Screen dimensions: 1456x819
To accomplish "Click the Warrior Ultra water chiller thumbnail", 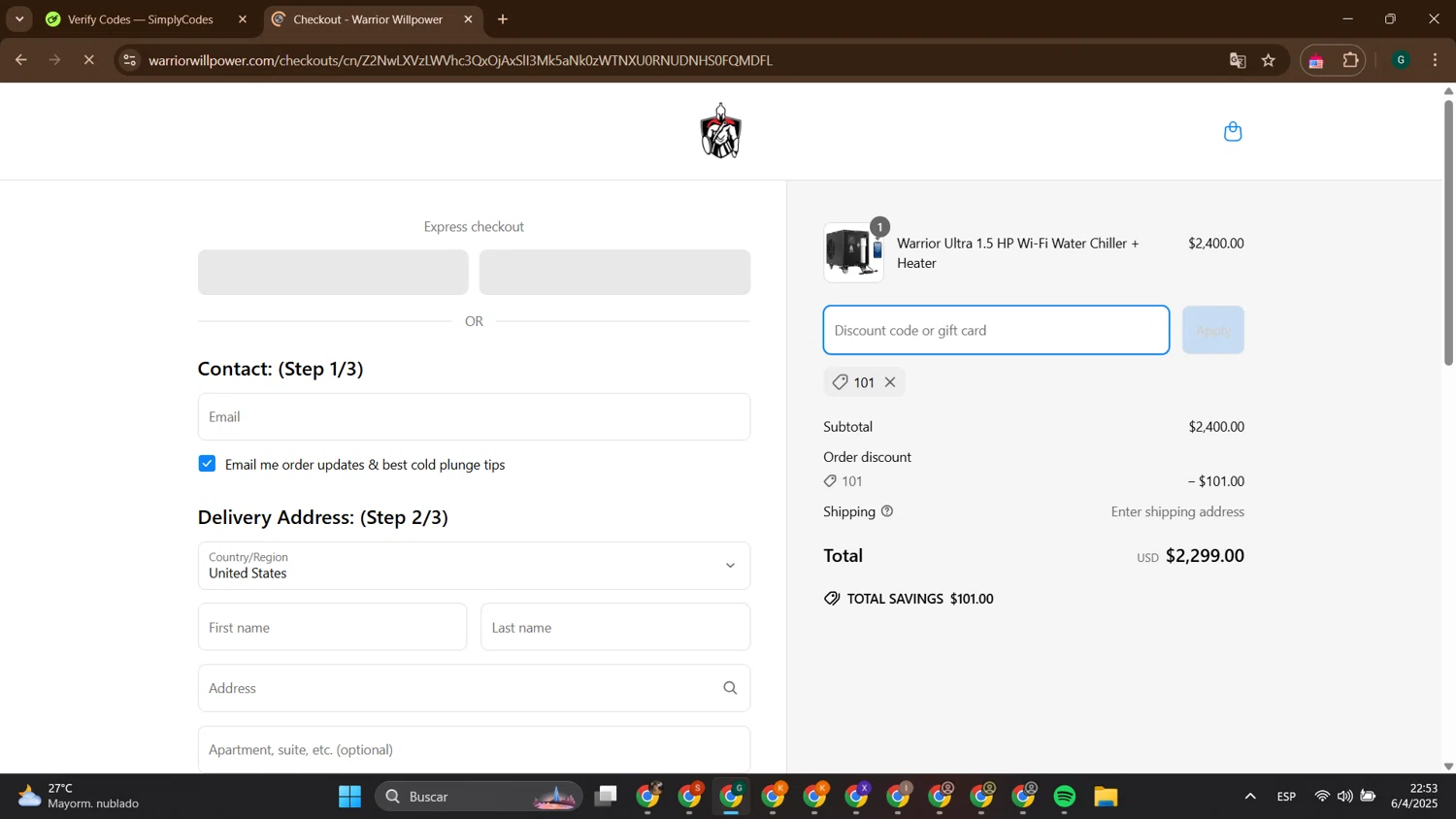I will [853, 252].
